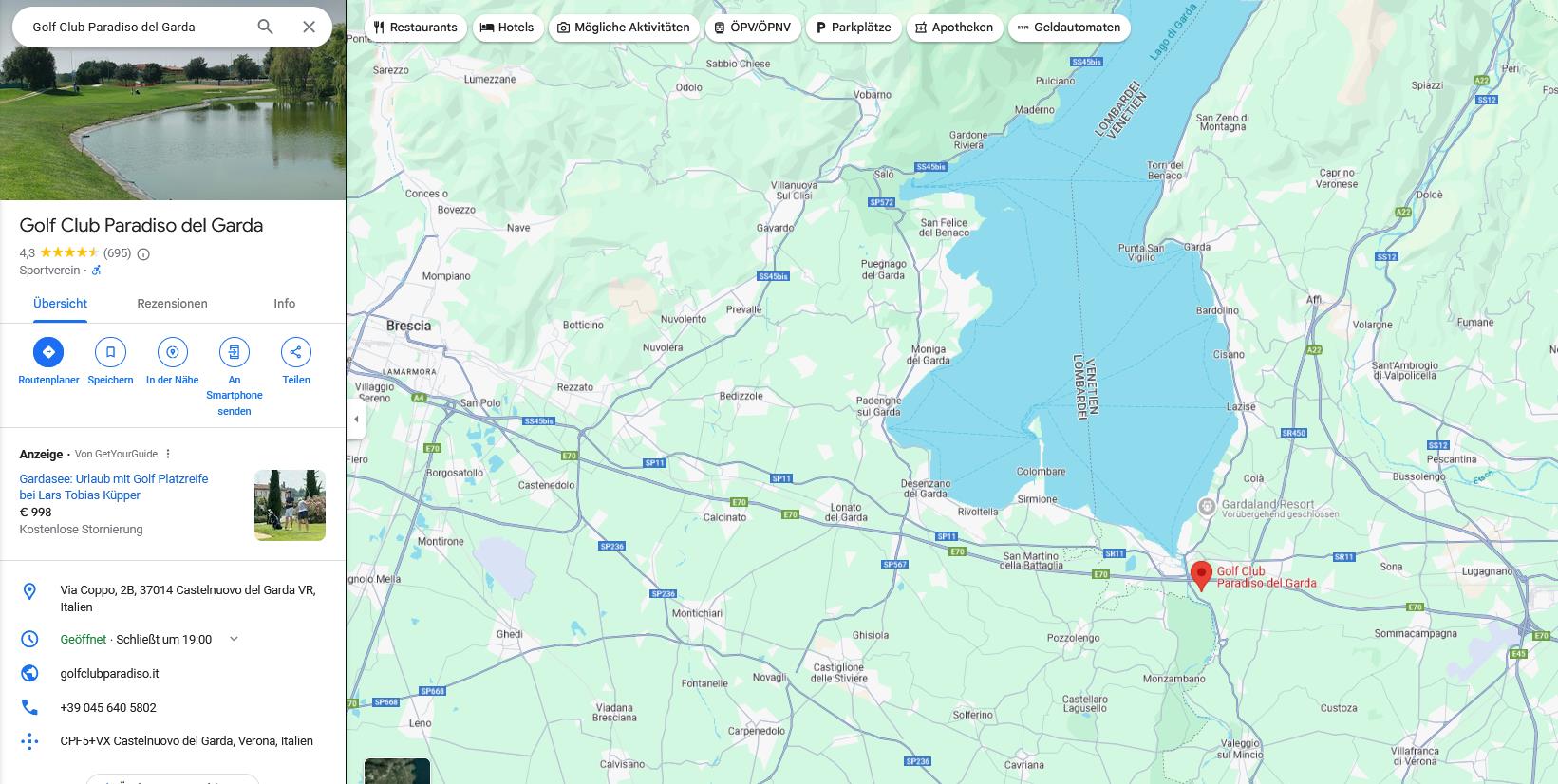Click the address Via Coppo, 2B text
The height and width of the screenshot is (784, 1558).
coord(187,598)
